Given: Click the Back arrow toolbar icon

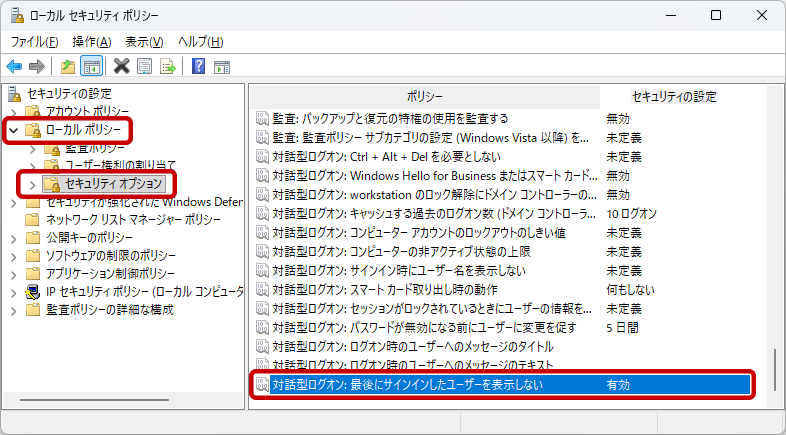Looking at the screenshot, I should click(x=14, y=66).
